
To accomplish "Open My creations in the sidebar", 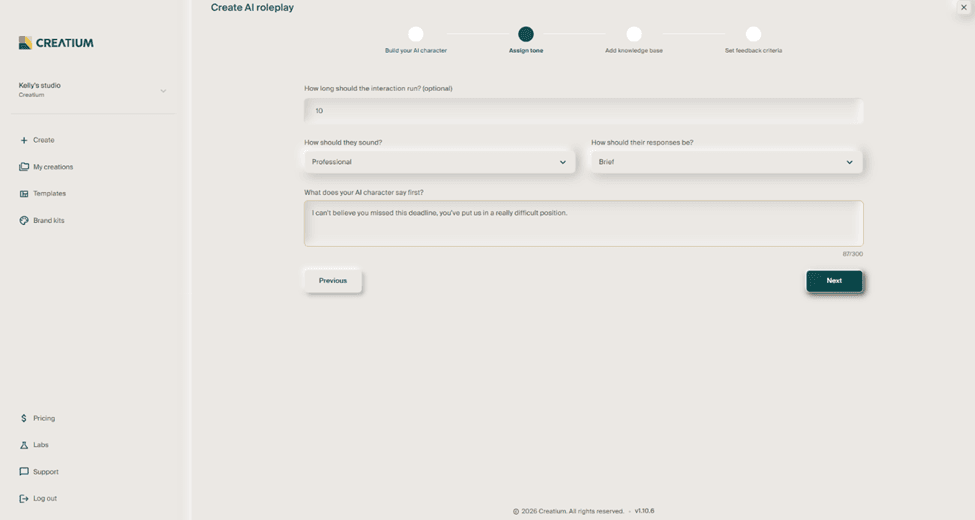I will 53,167.
